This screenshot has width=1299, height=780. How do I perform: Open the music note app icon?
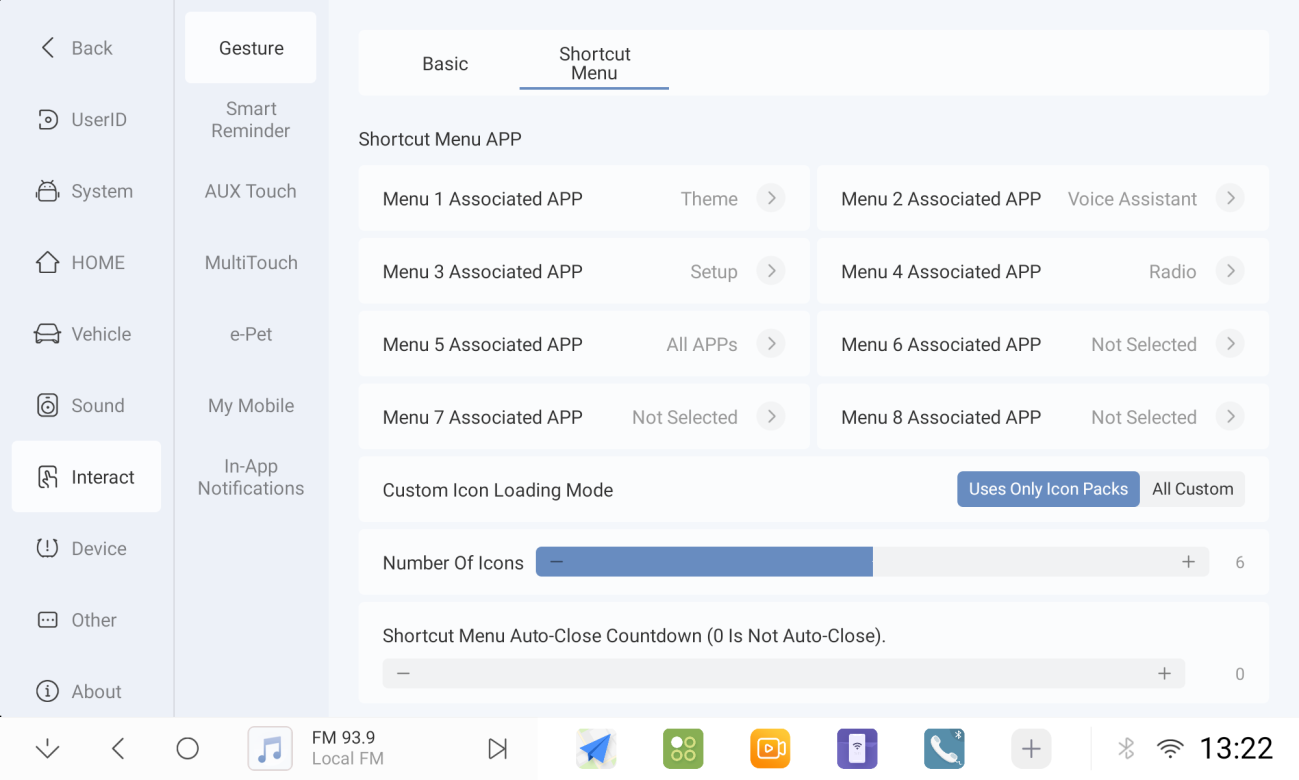point(270,749)
